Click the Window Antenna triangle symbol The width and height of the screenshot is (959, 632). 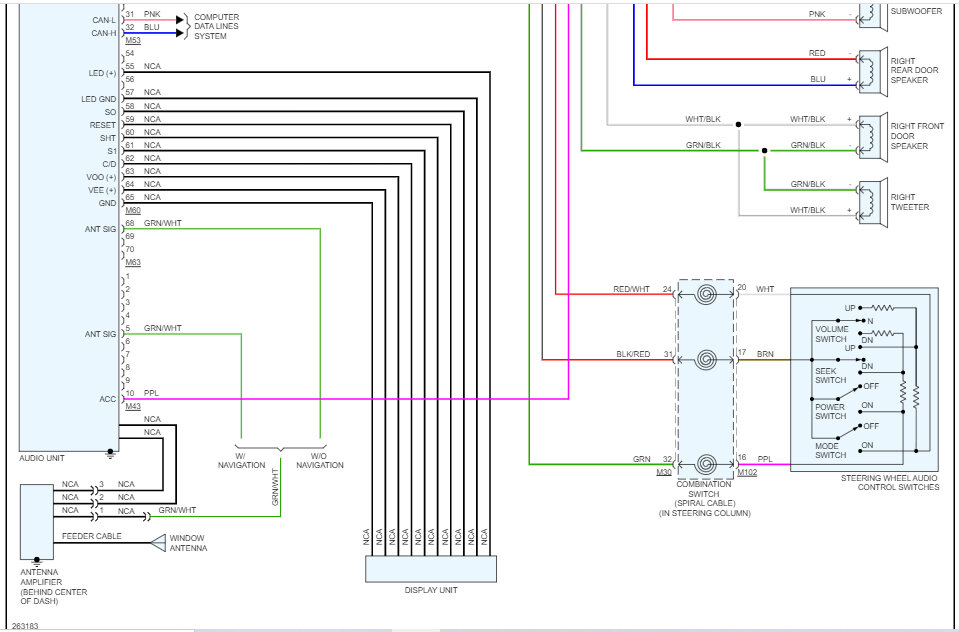click(x=158, y=543)
